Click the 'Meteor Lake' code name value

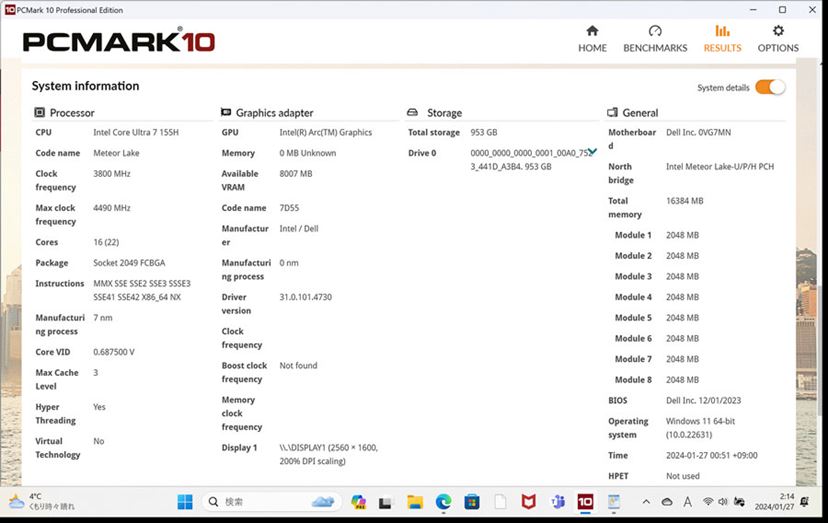pos(116,153)
